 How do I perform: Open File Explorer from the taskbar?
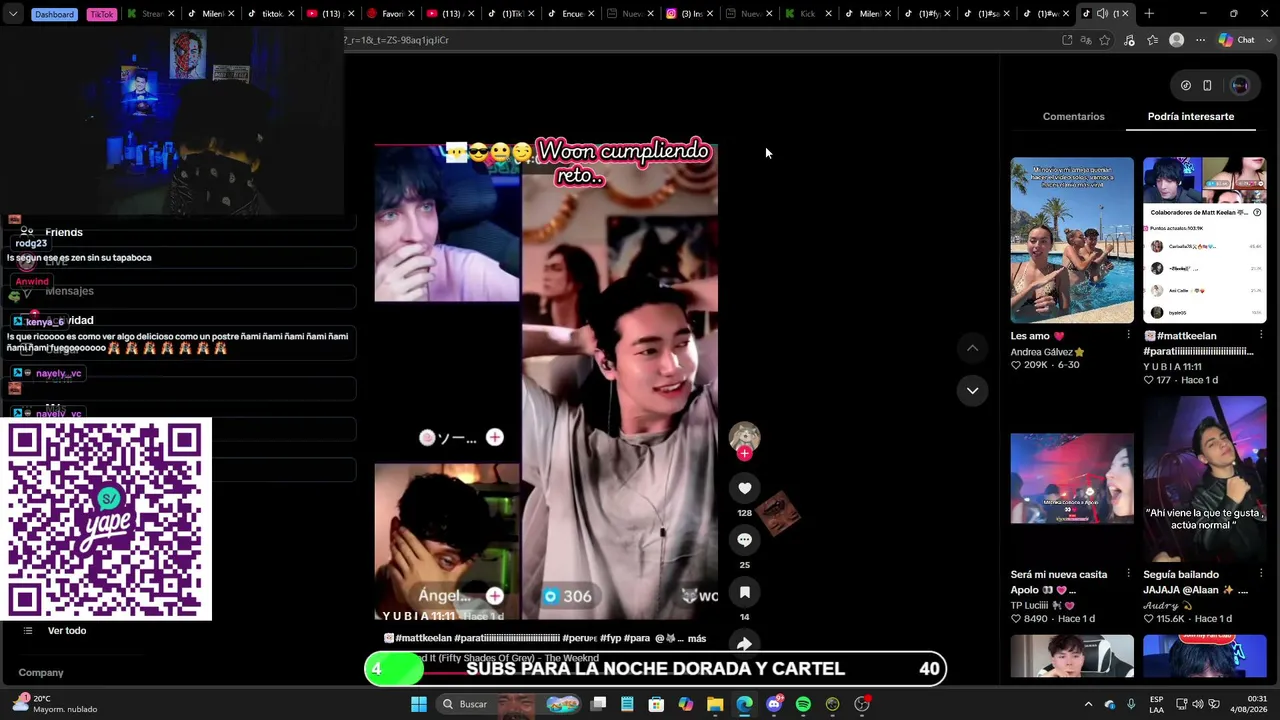click(x=715, y=704)
